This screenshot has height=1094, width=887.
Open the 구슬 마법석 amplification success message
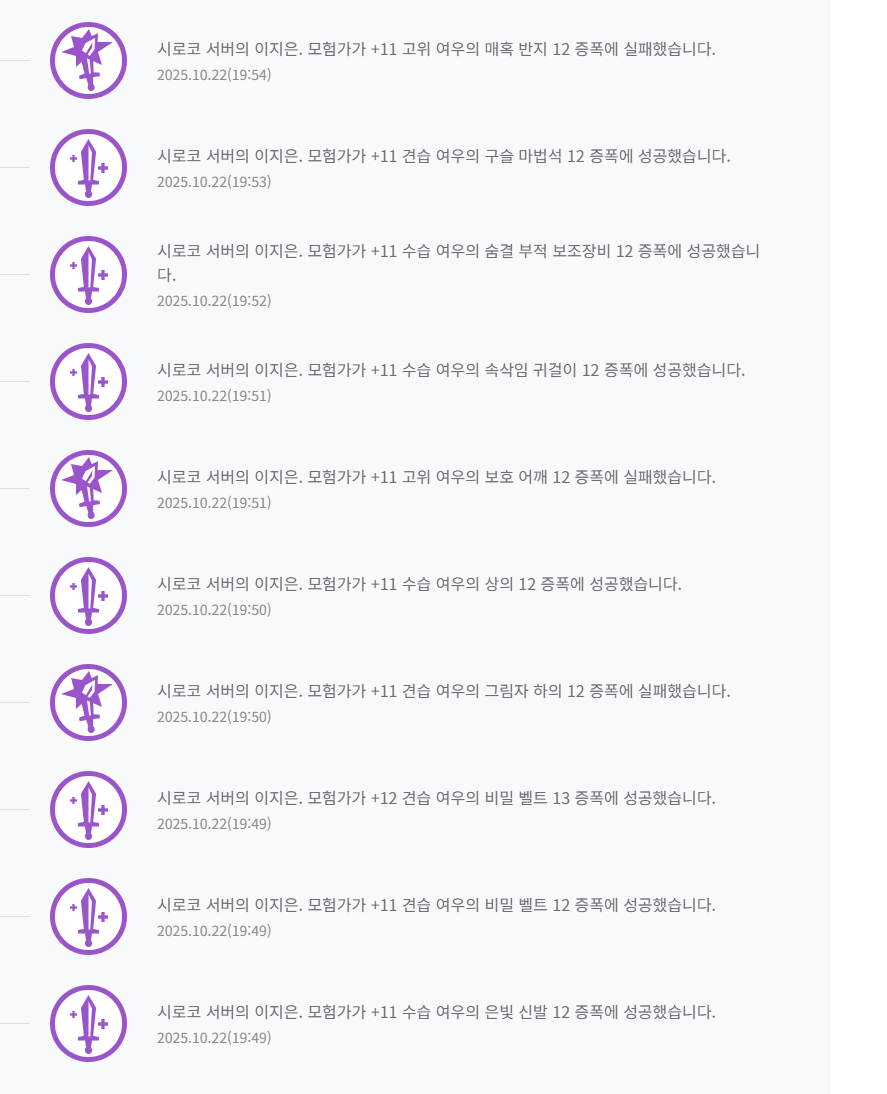point(443,156)
